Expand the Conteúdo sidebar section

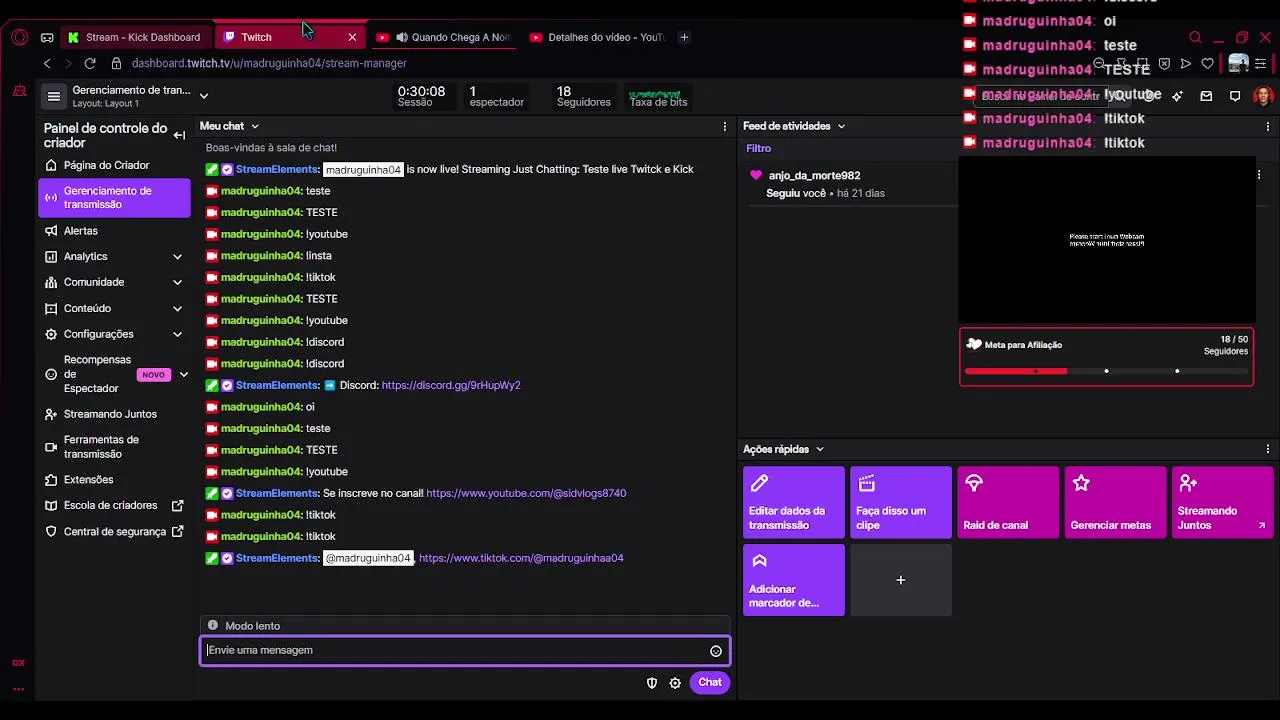coord(177,309)
